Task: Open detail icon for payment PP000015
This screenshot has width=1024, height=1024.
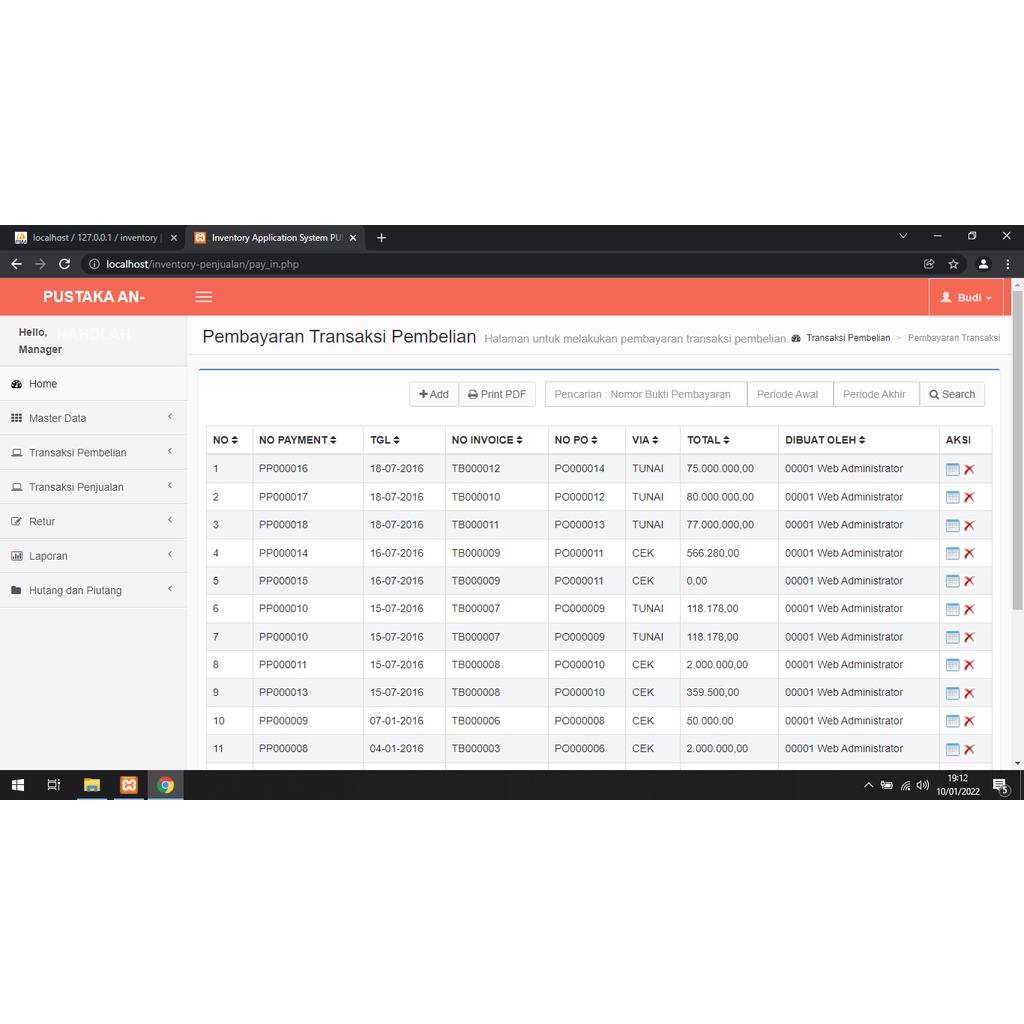Action: (952, 581)
